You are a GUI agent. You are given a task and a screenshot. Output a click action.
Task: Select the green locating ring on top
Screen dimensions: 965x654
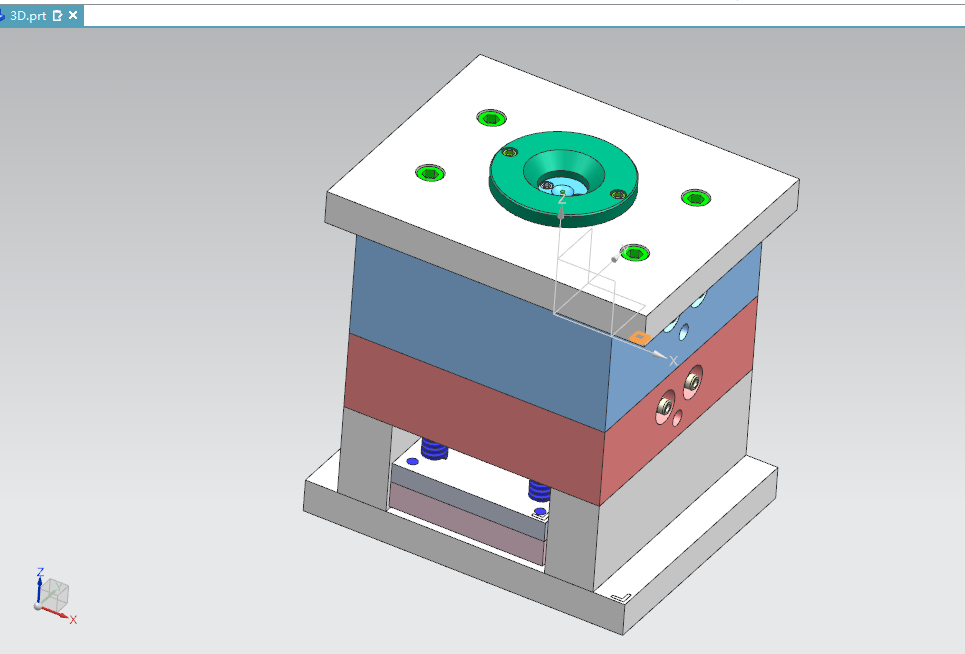pyautogui.click(x=564, y=177)
